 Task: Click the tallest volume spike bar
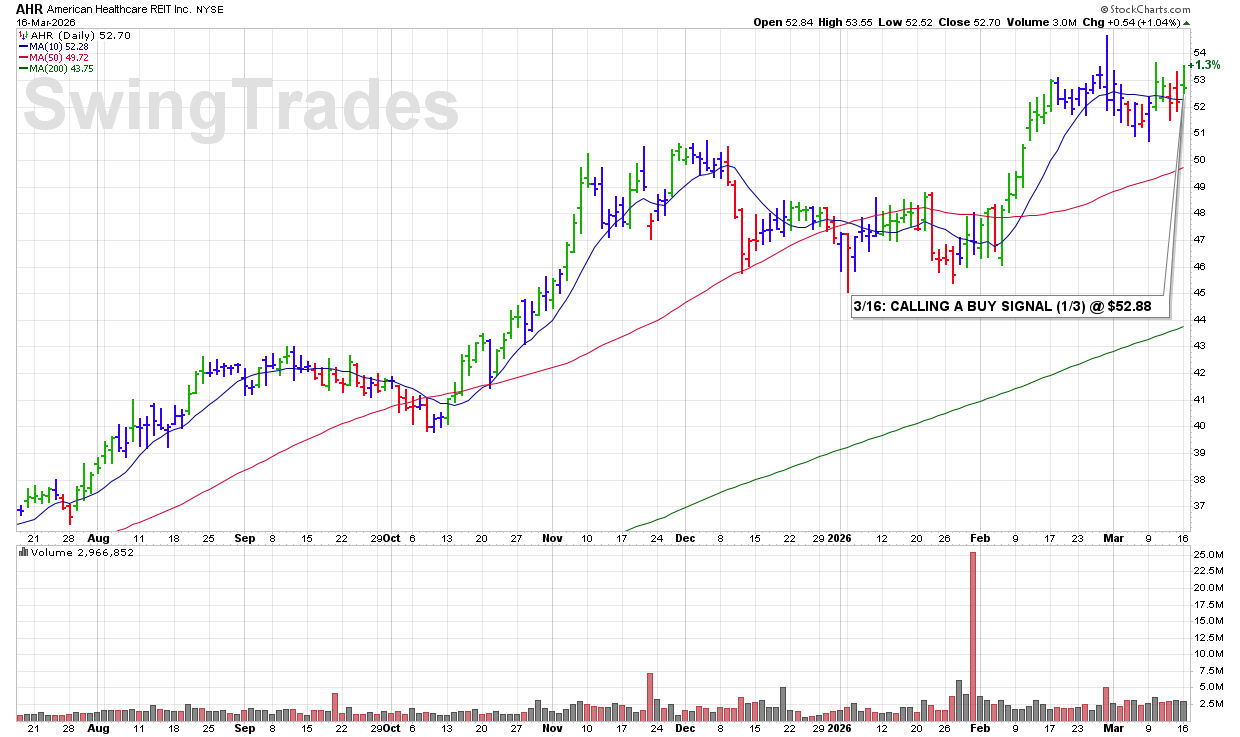coord(972,635)
